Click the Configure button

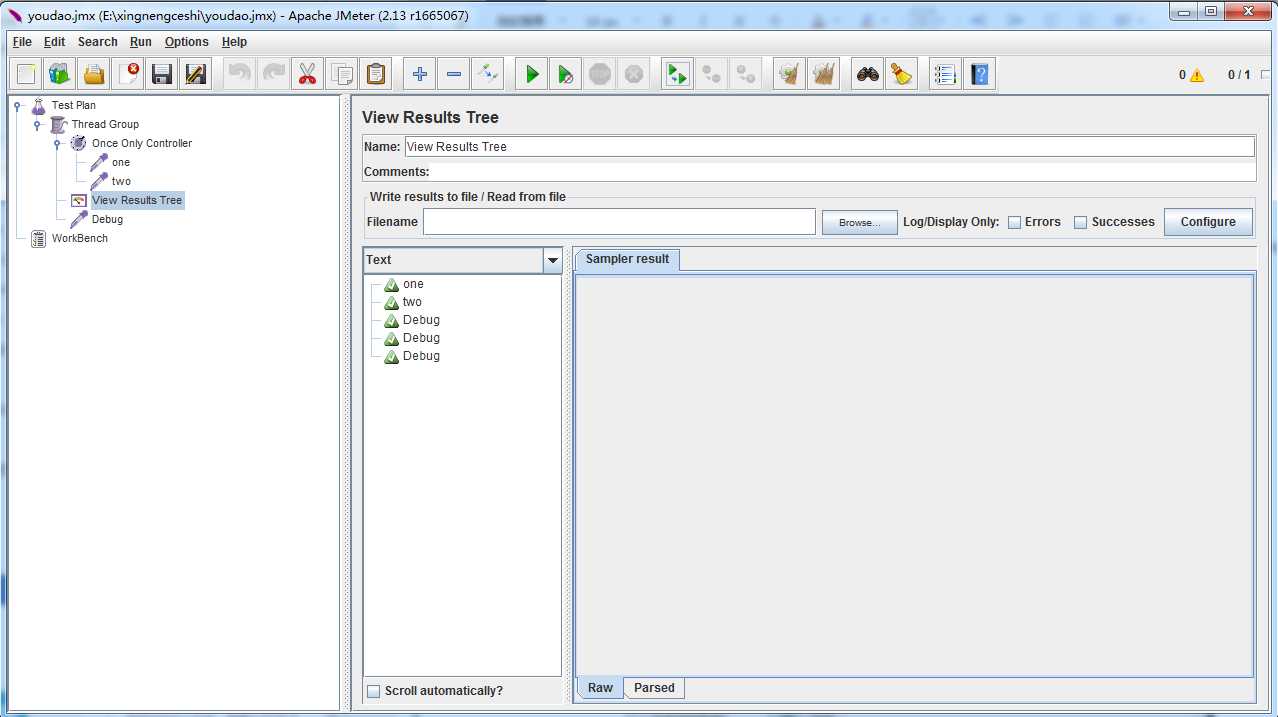click(1207, 222)
